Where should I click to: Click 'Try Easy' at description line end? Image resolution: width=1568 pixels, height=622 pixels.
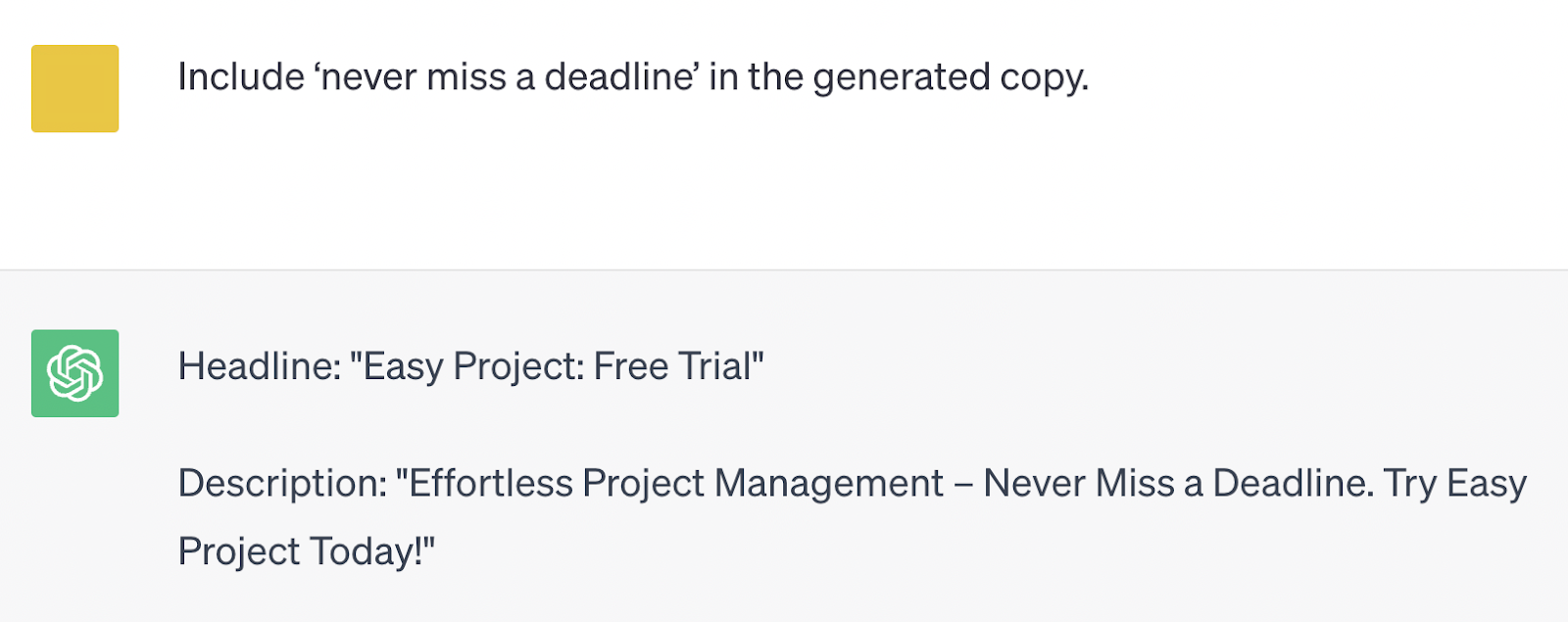[x=1455, y=484]
